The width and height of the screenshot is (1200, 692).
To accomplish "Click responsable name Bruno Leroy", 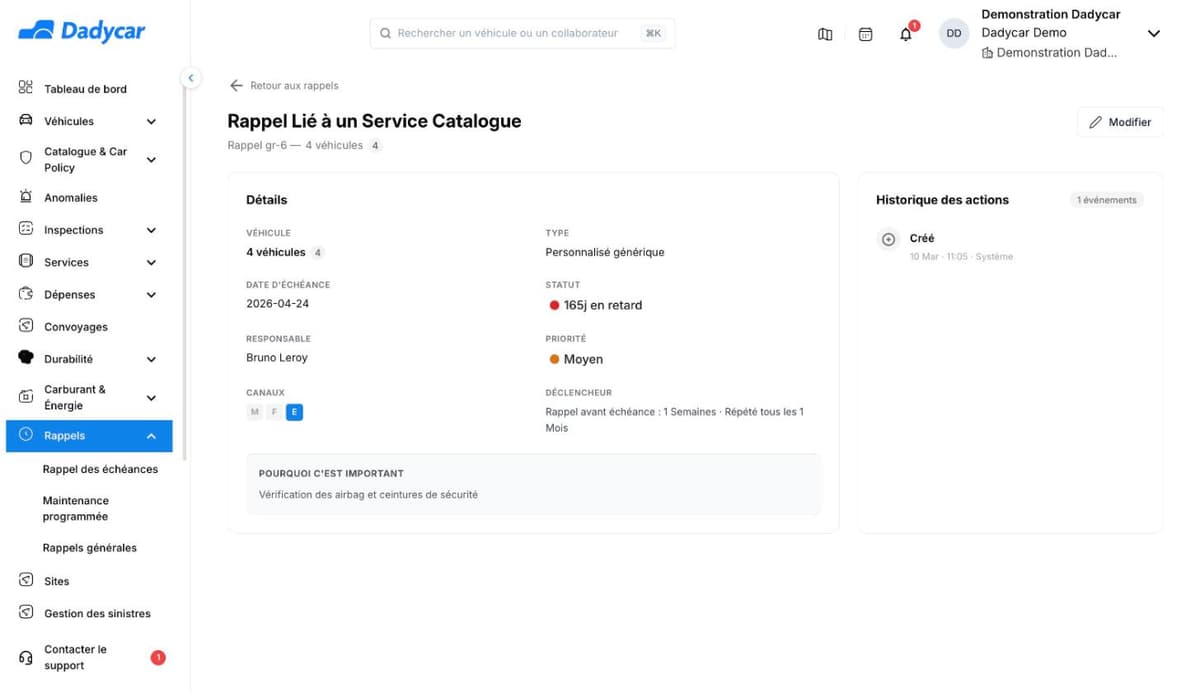I will (277, 358).
